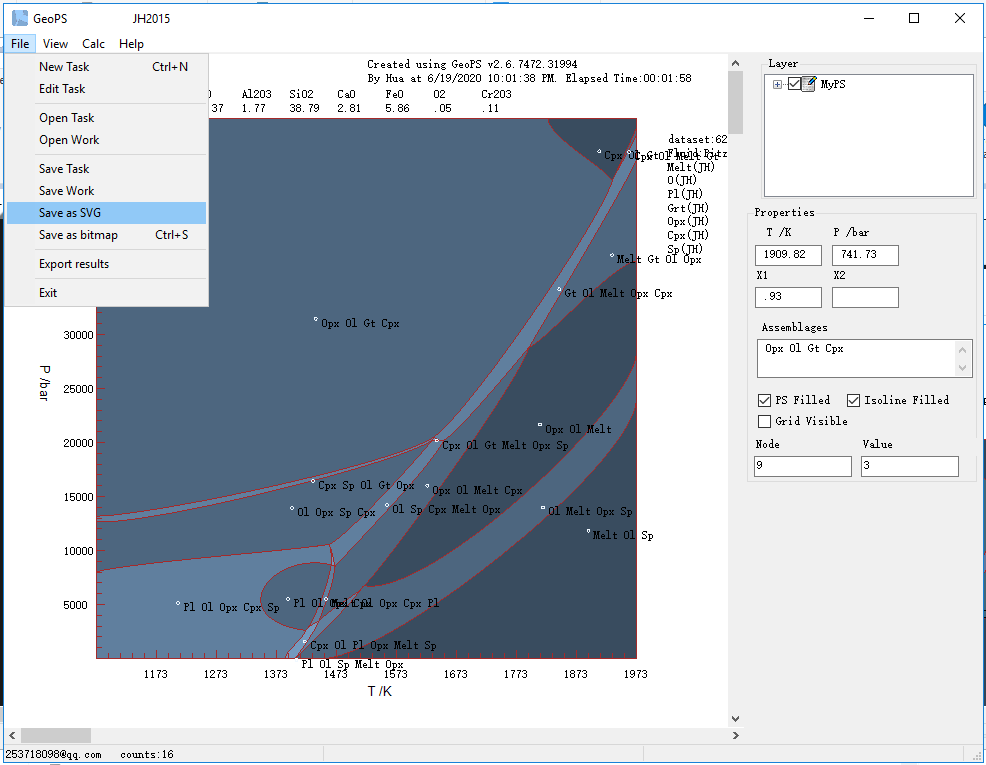Expand the MyPS layer tree node
Viewport: 986px width, 765px height.
click(778, 84)
